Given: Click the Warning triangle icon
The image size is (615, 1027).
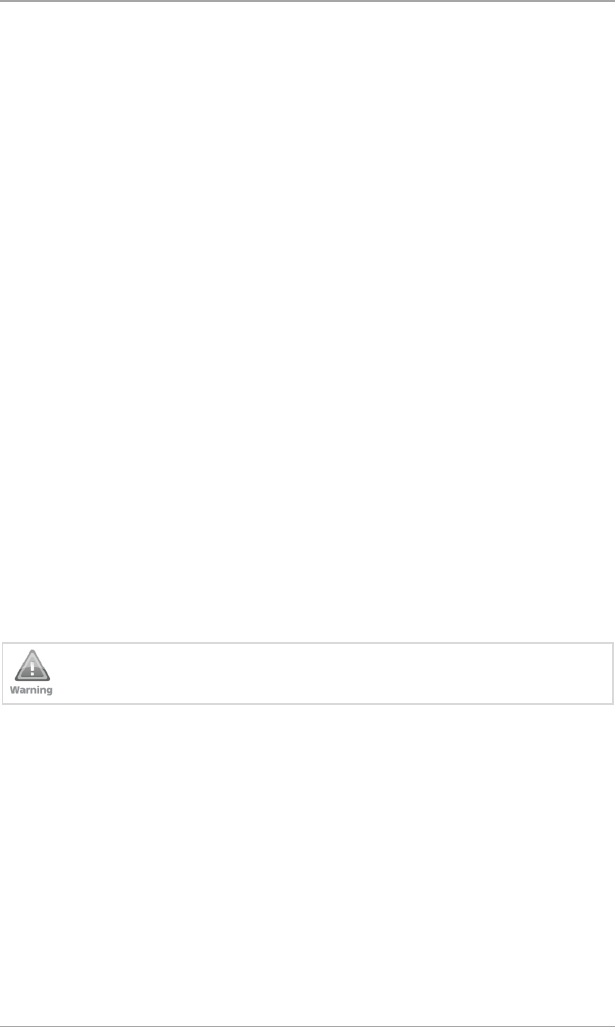Looking at the screenshot, I should point(32,665).
